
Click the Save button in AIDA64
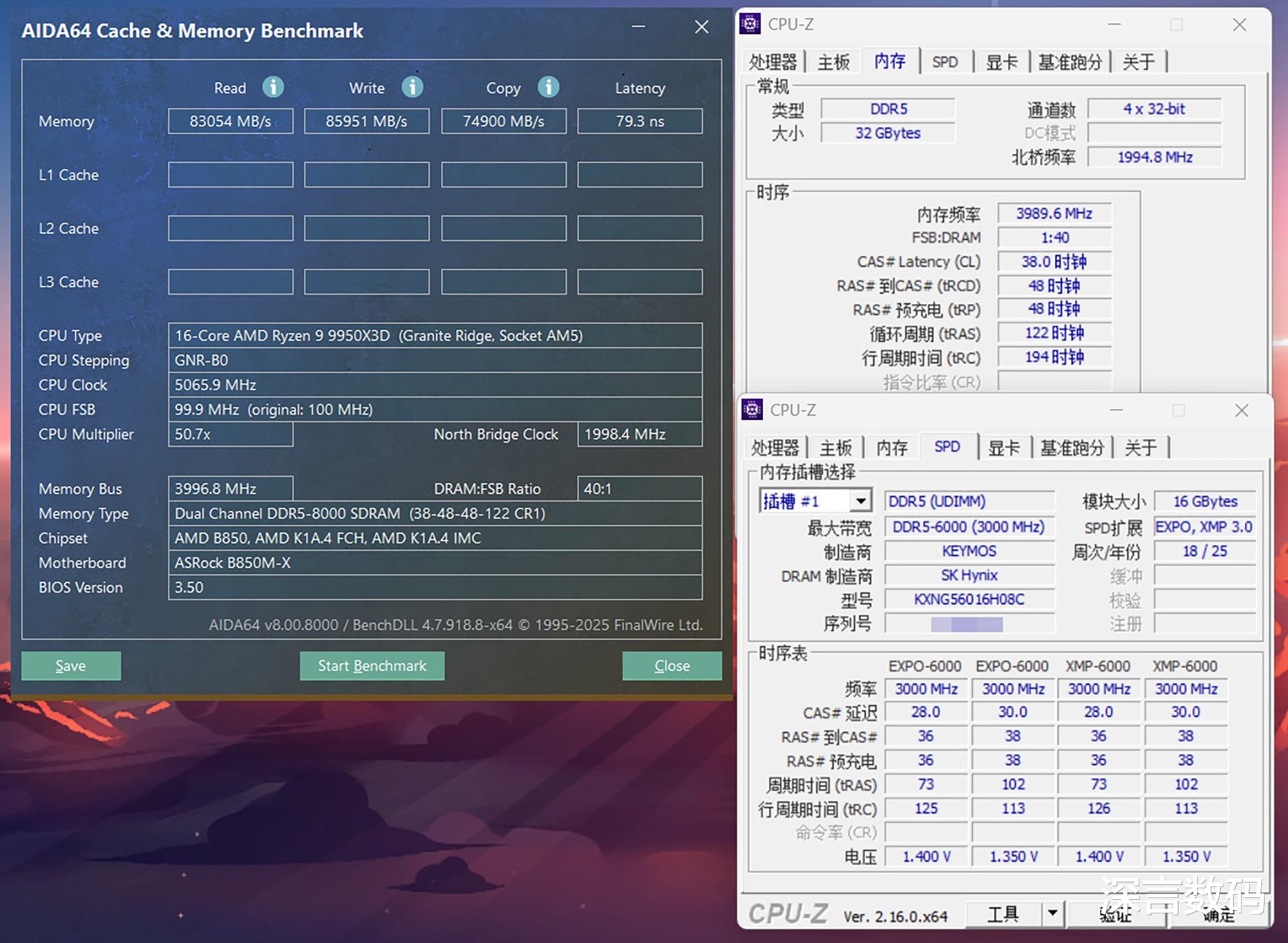point(71,665)
